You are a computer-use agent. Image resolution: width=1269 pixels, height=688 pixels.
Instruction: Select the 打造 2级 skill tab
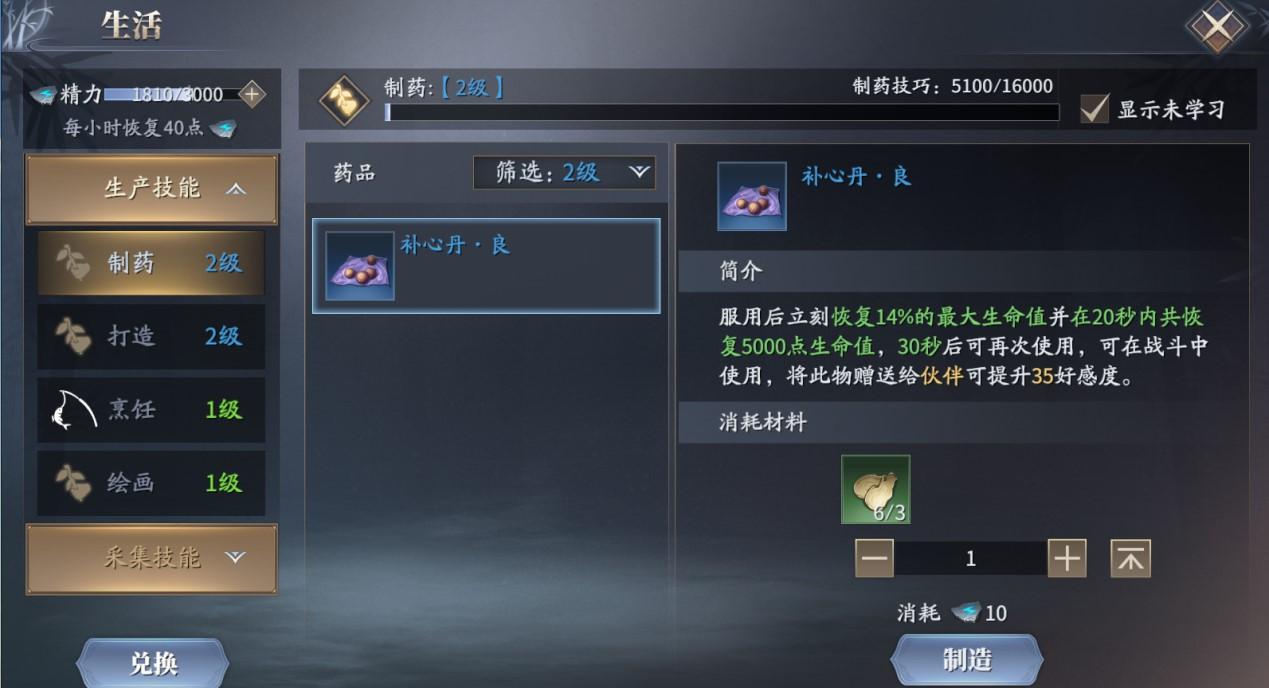(151, 336)
